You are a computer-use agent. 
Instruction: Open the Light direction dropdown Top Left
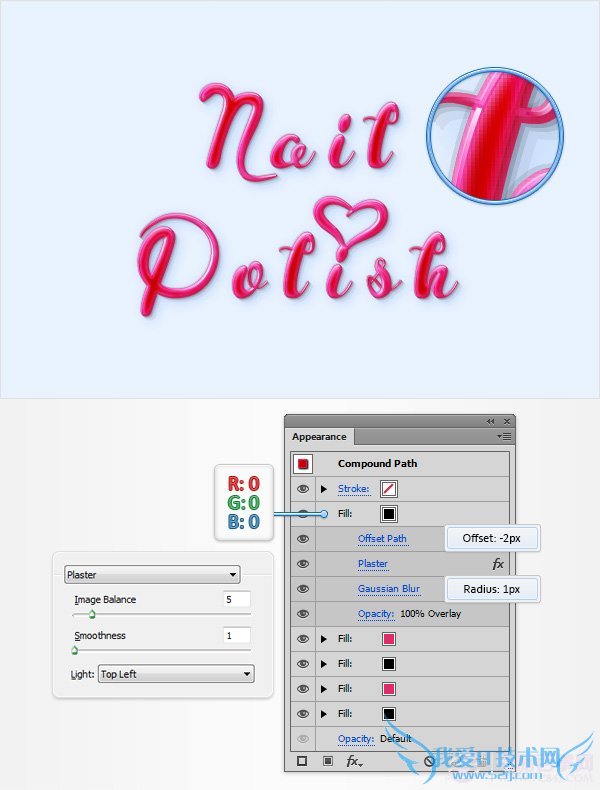(176, 674)
